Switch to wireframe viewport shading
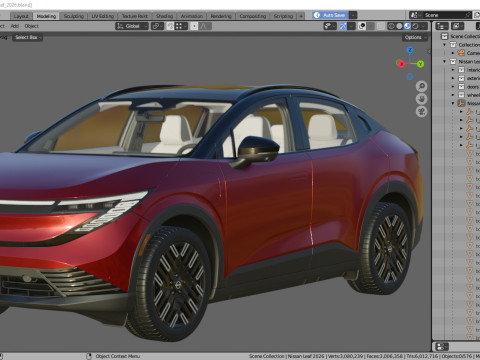The width and height of the screenshot is (480, 360). [x=391, y=26]
